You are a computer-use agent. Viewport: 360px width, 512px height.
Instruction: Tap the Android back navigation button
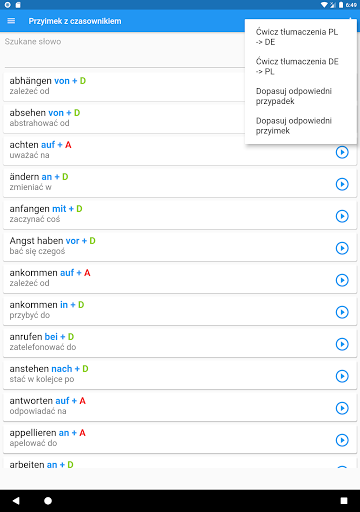point(16,500)
